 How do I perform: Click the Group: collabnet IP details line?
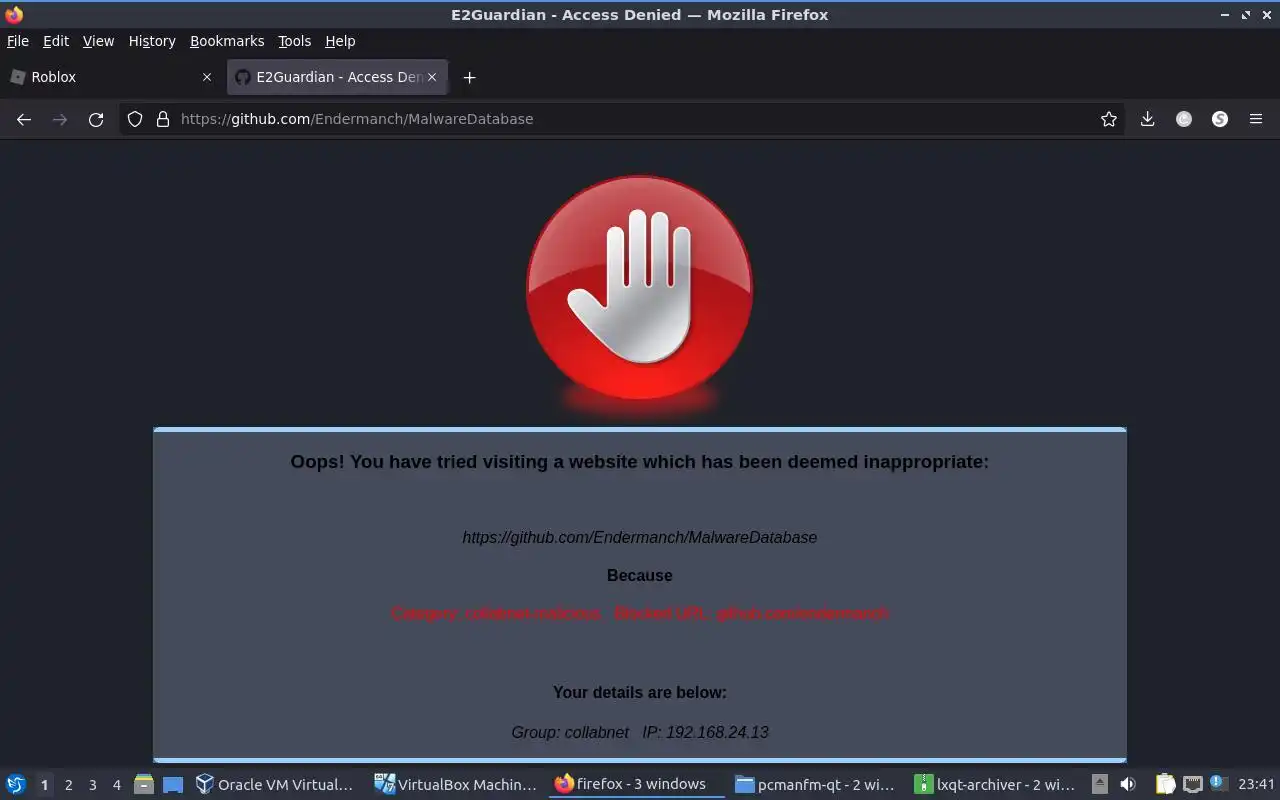[x=640, y=732]
